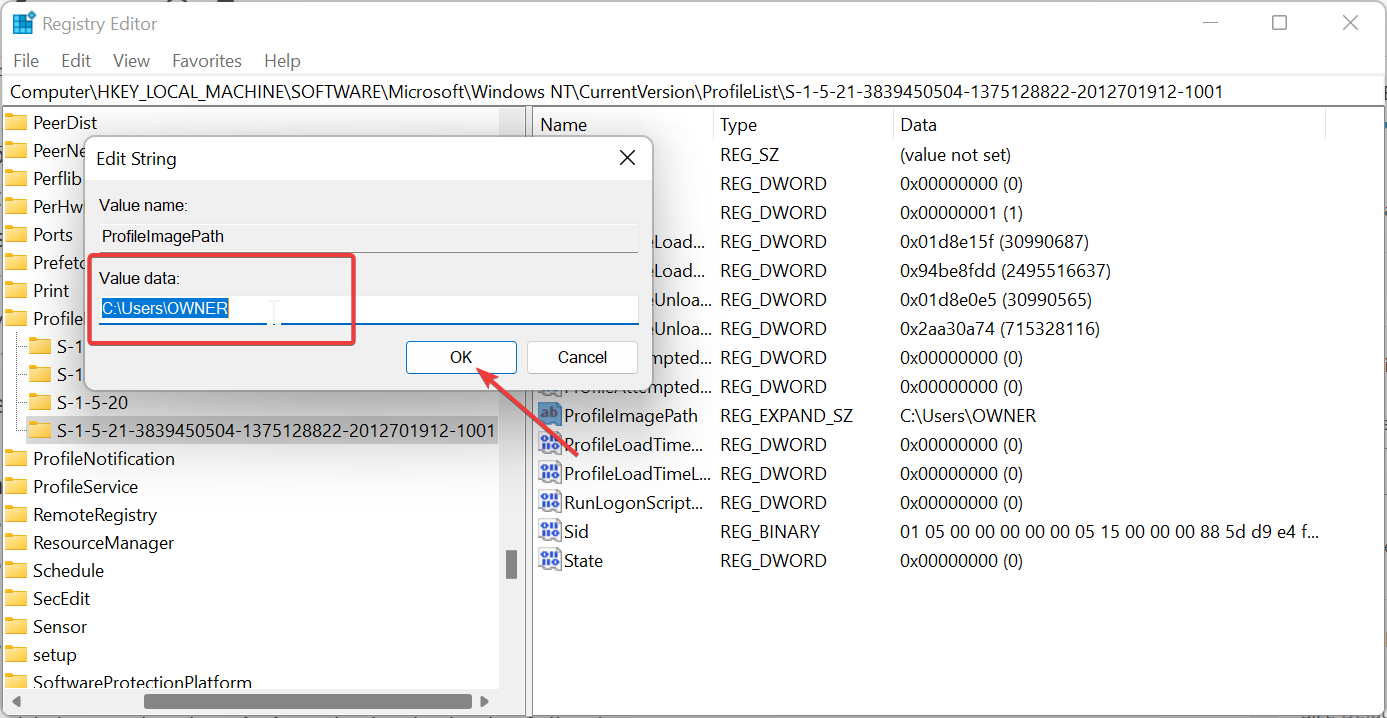Click the Sid binary value icon

tap(549, 531)
